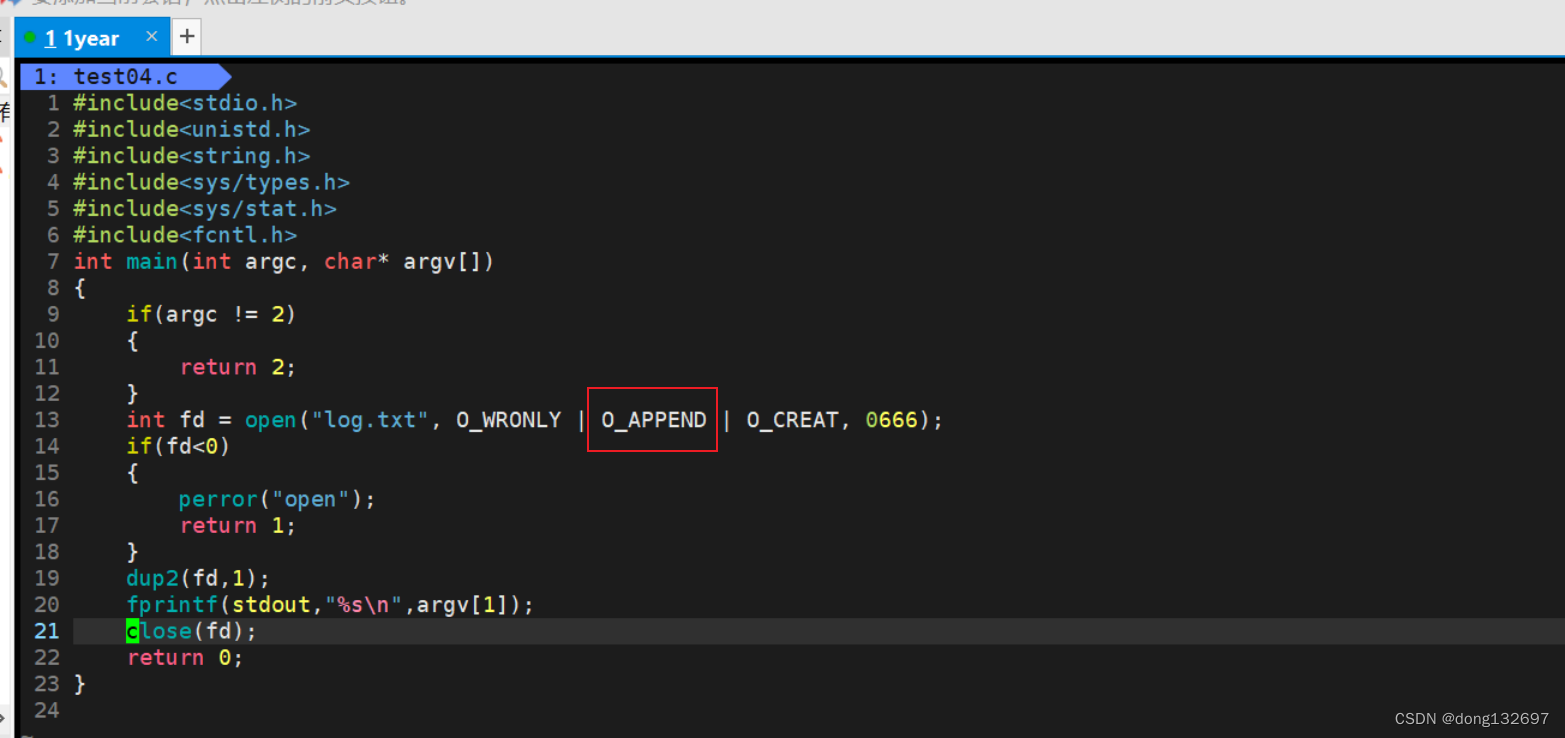Click the #include<unistd.h> line
1565x738 pixels.
[x=192, y=129]
